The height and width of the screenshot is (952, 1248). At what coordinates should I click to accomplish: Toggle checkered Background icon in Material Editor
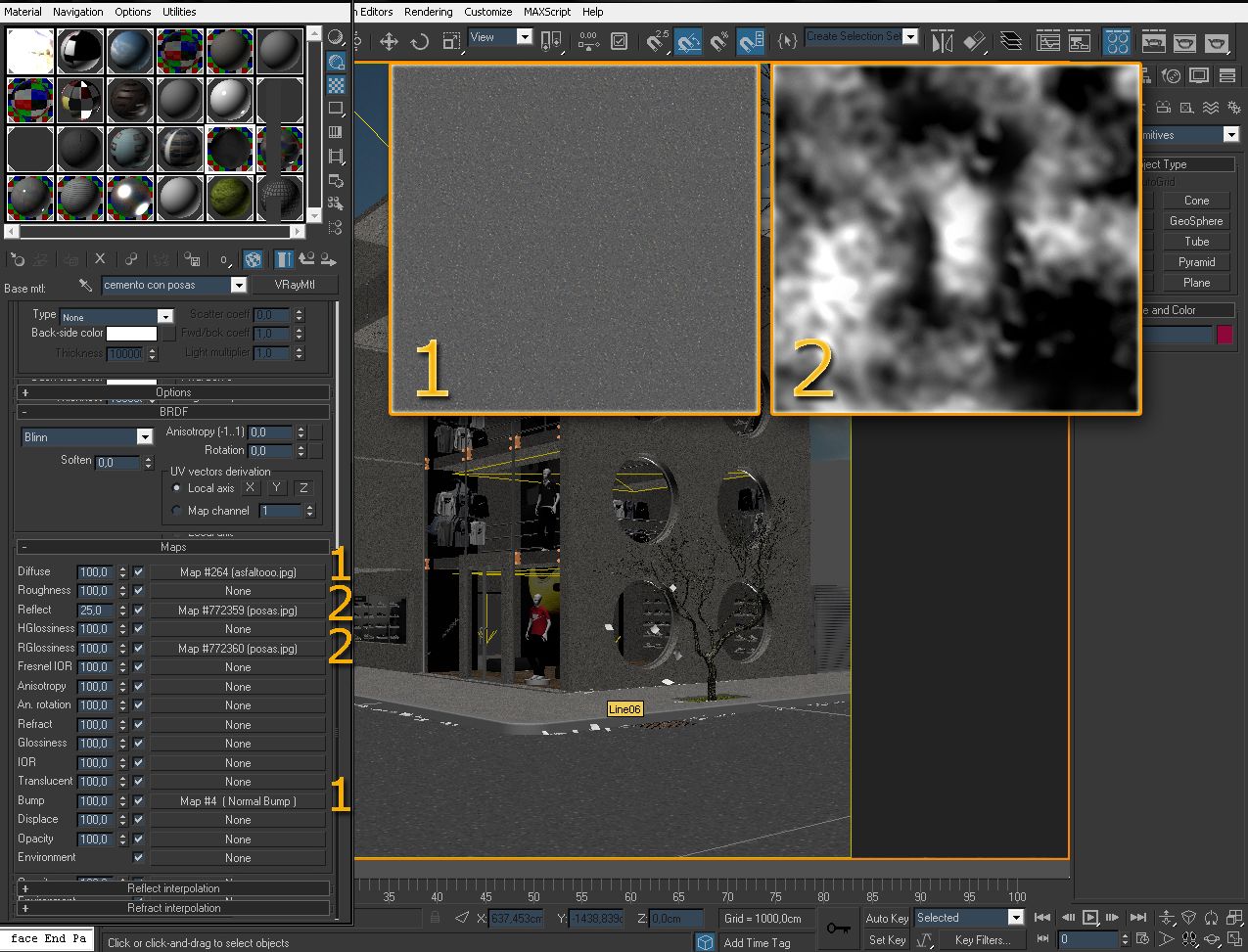click(336, 85)
